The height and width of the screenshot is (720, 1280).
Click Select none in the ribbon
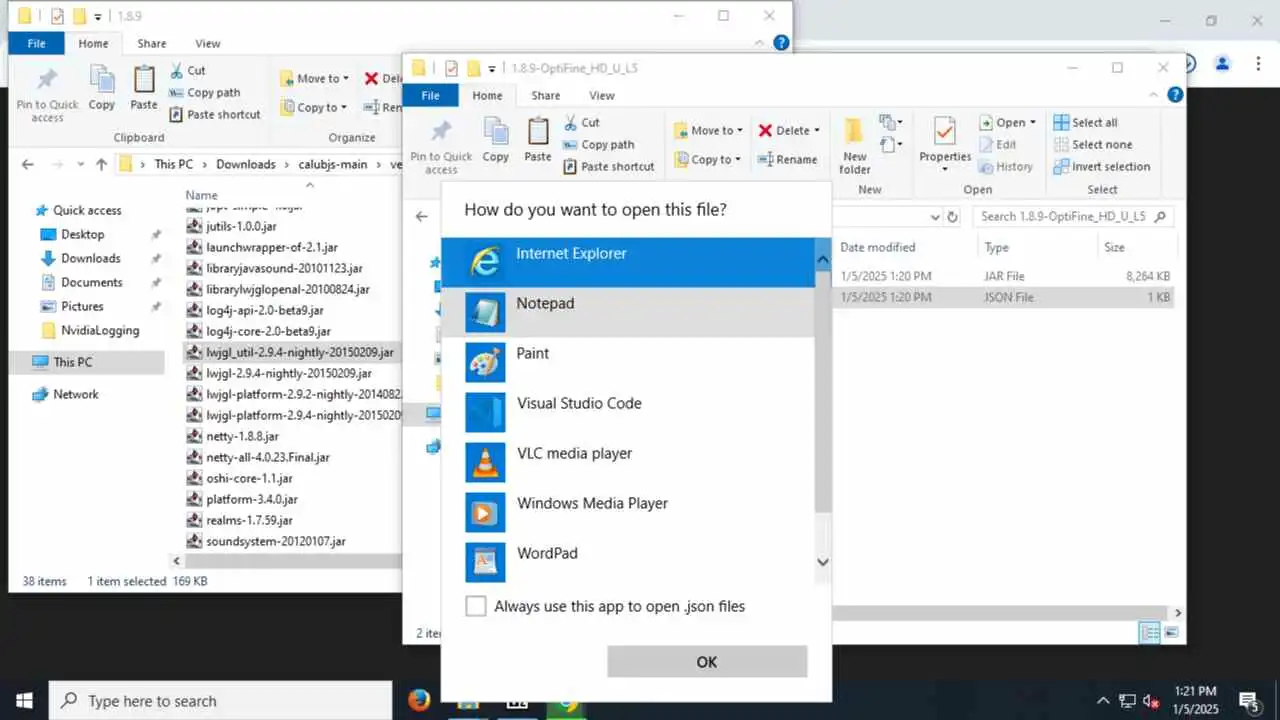[x=1092, y=144]
